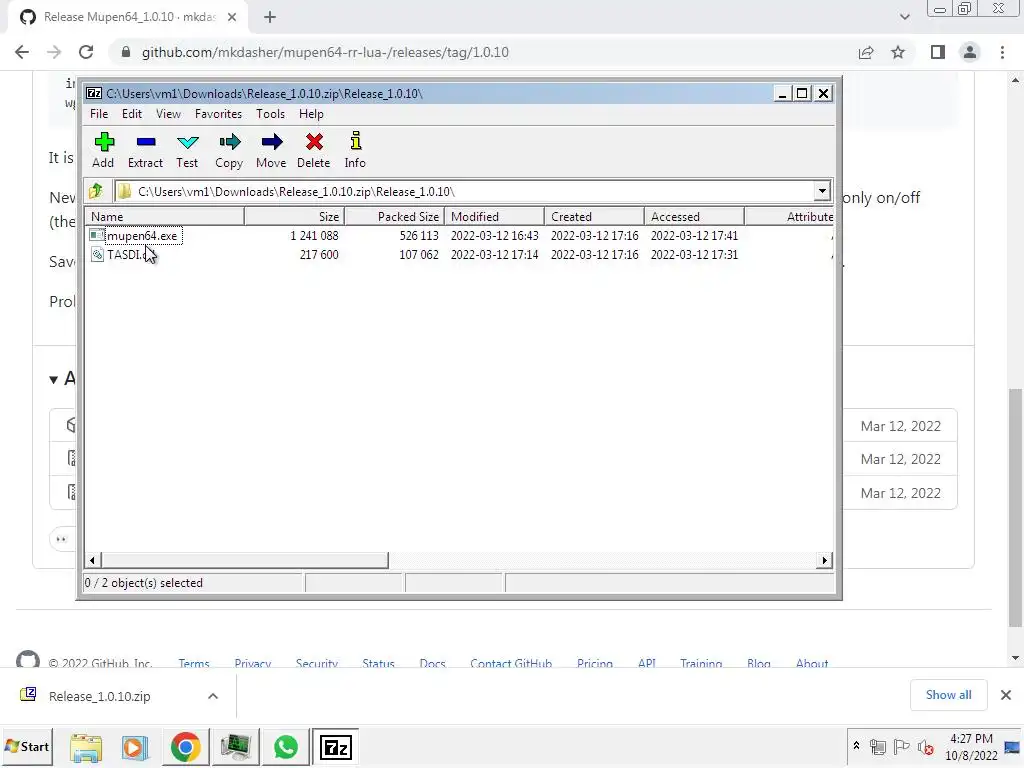Open the Edit menu

[132, 114]
